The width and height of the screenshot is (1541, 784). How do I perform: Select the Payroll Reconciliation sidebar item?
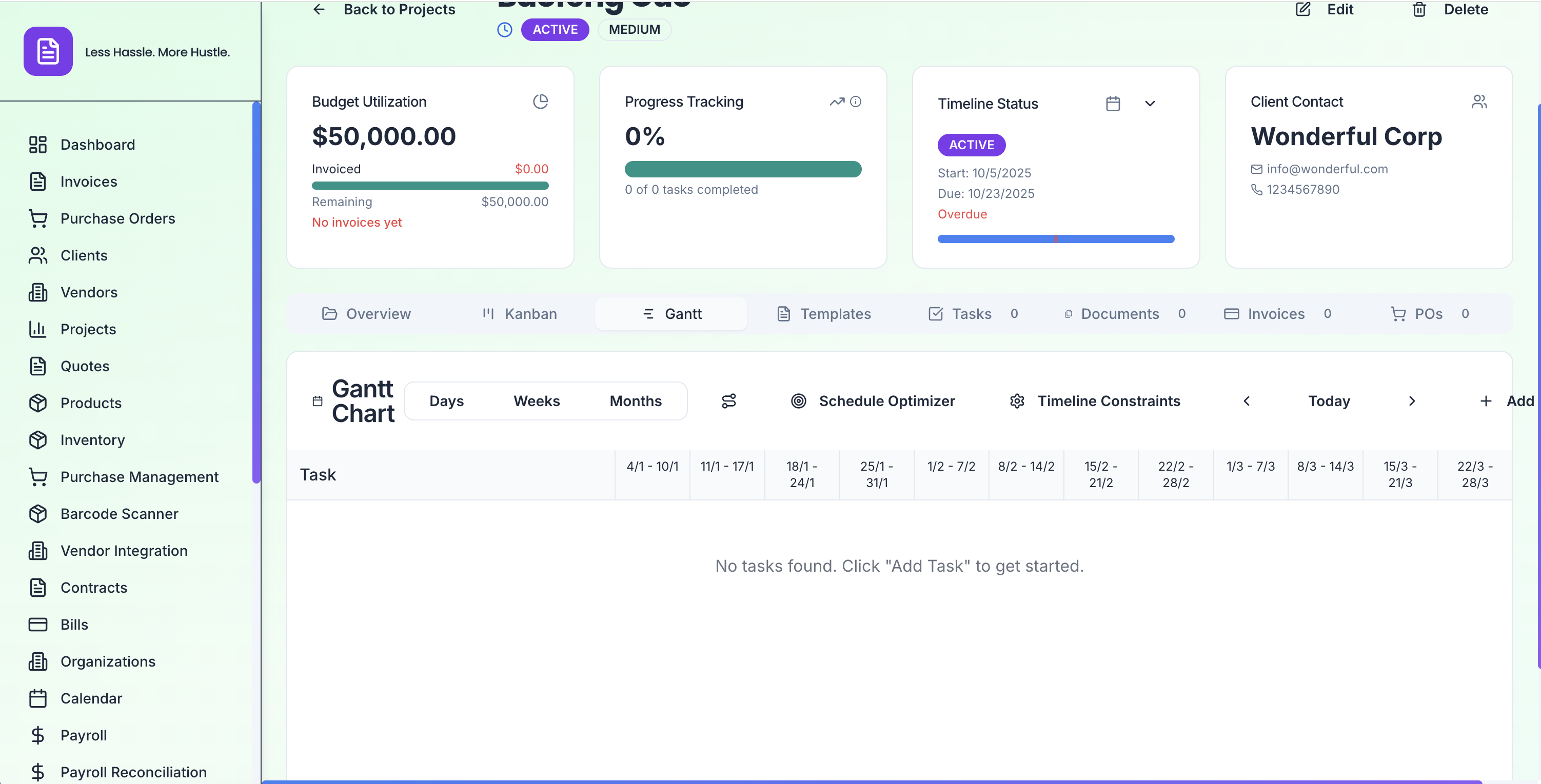(x=133, y=772)
